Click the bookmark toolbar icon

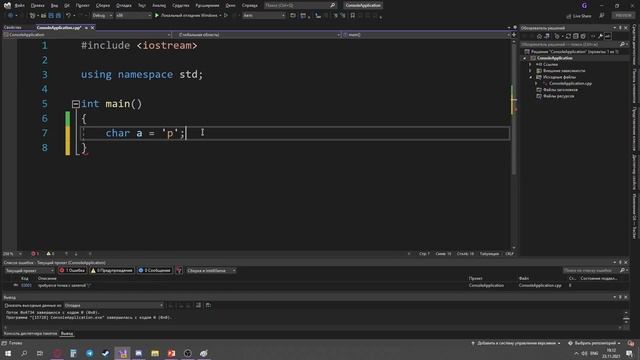[353, 16]
